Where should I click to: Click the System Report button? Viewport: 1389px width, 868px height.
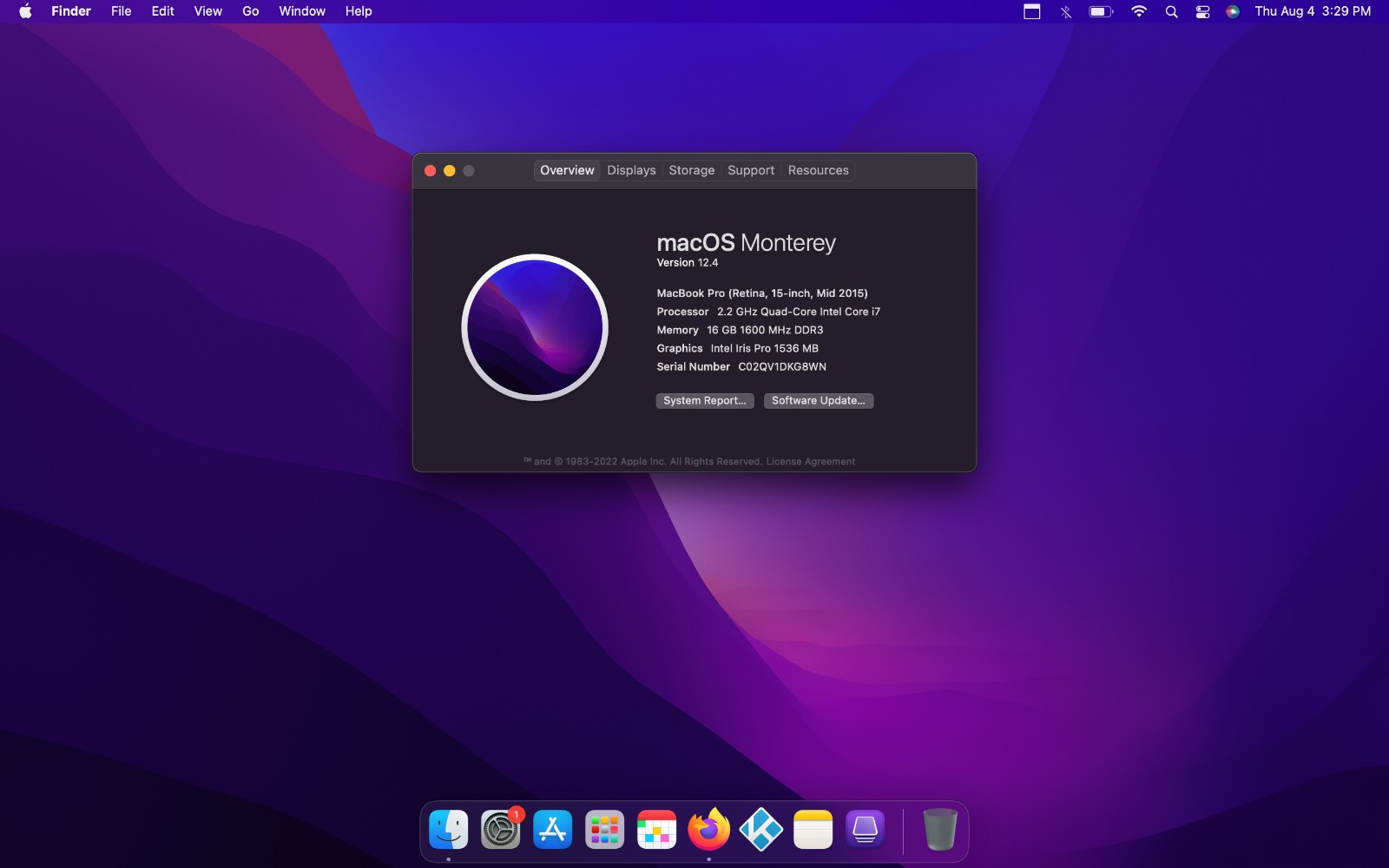tap(705, 401)
